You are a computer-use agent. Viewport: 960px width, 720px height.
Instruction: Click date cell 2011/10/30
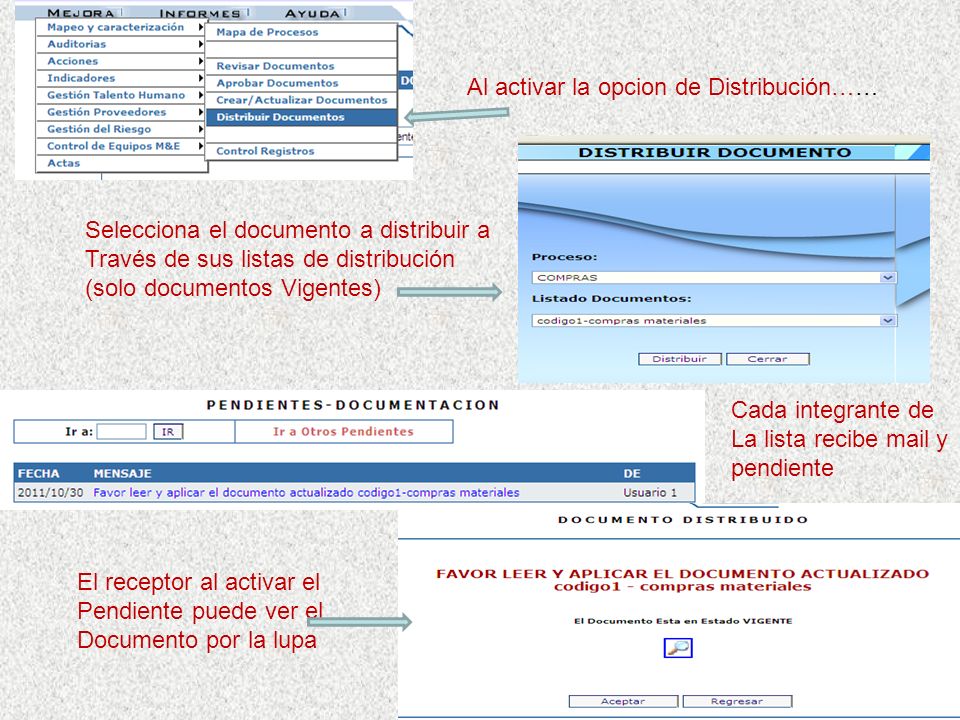click(50, 493)
